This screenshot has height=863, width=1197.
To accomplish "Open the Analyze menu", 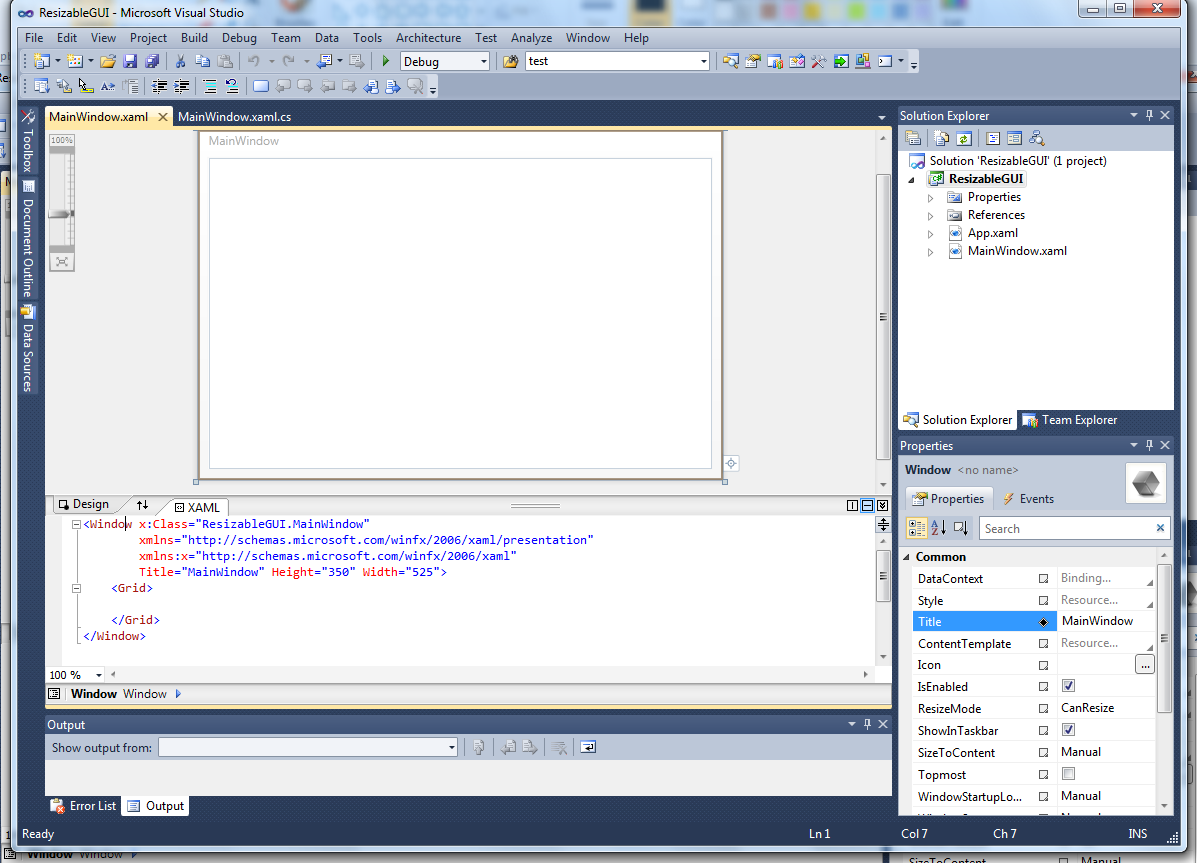I will [531, 37].
